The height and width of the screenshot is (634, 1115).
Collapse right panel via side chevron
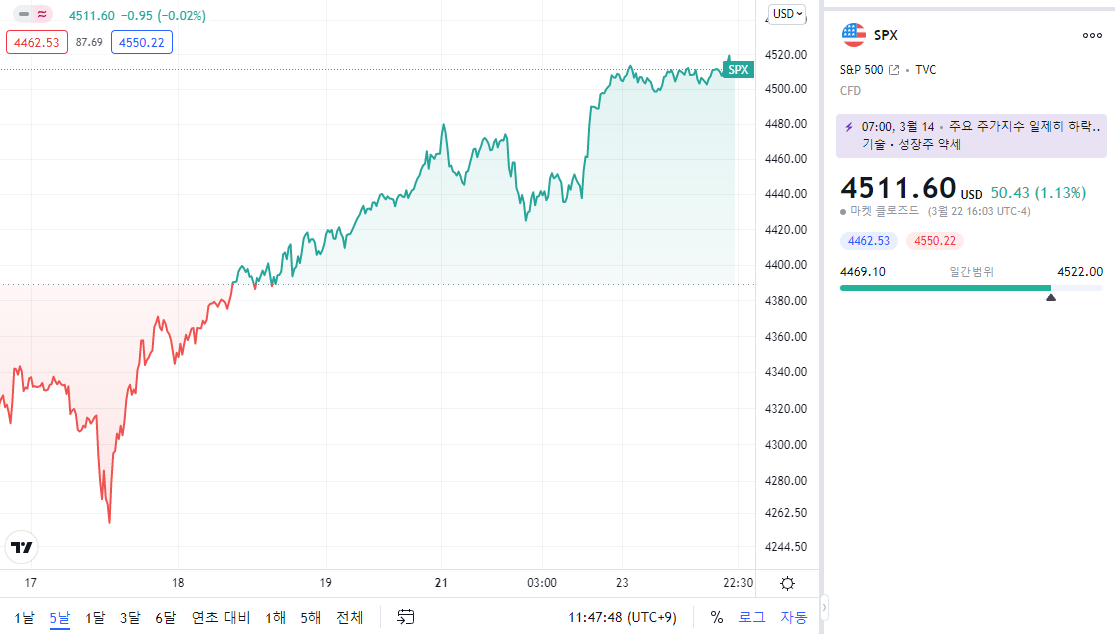(824, 608)
